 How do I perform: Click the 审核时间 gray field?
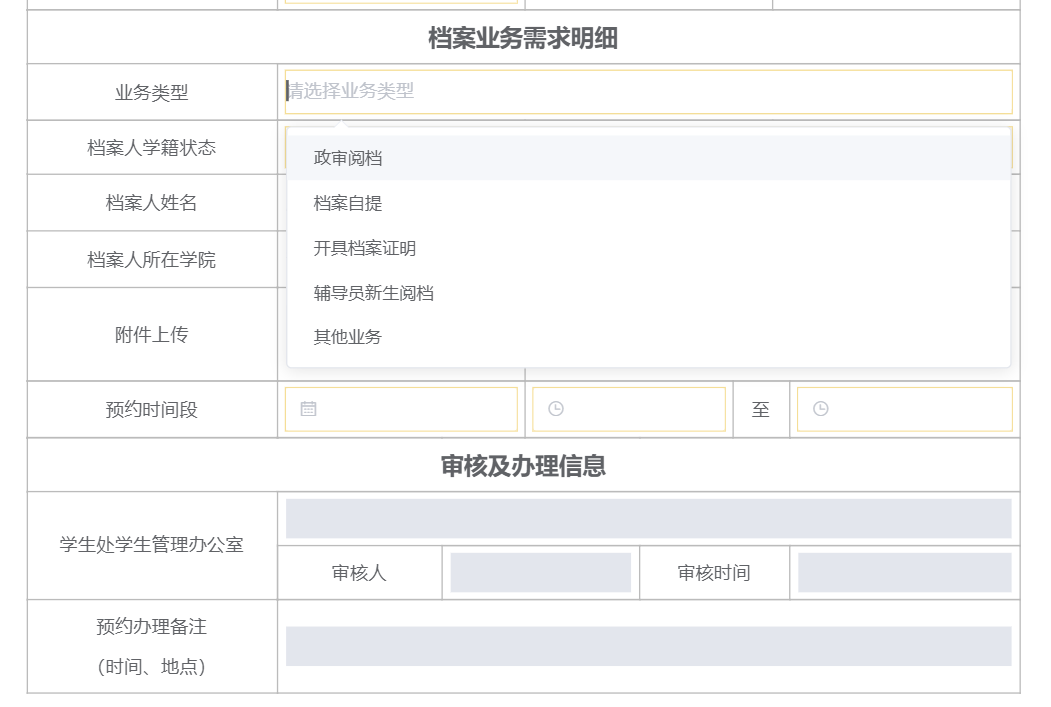click(904, 573)
